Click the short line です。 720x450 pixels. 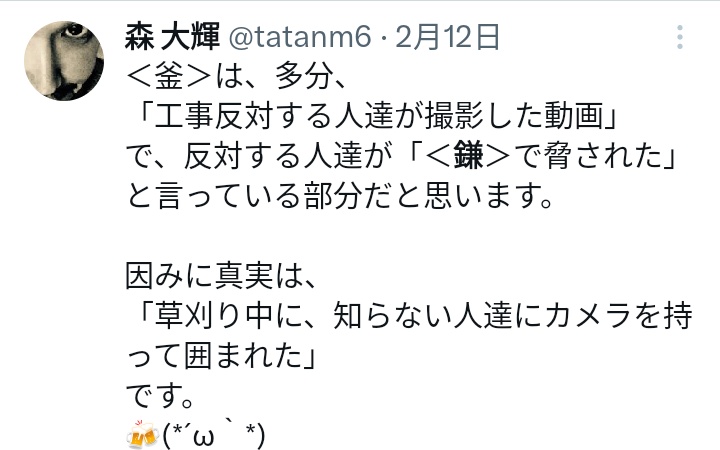point(160,397)
